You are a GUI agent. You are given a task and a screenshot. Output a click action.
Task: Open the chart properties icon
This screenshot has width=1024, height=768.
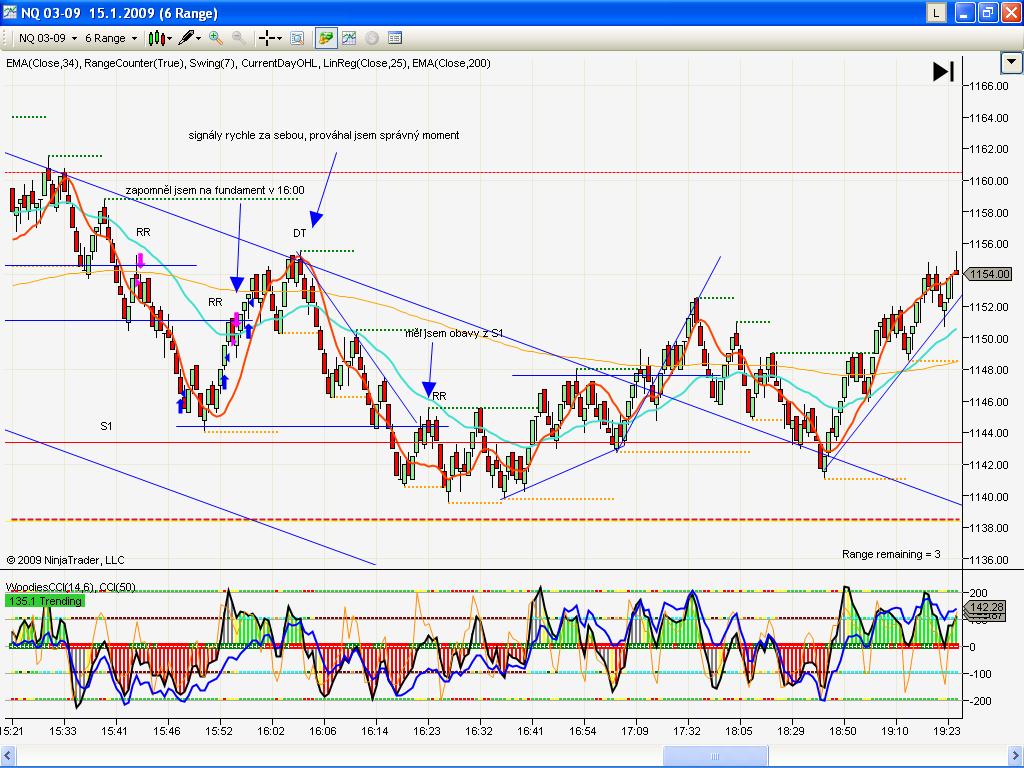pyautogui.click(x=395, y=38)
